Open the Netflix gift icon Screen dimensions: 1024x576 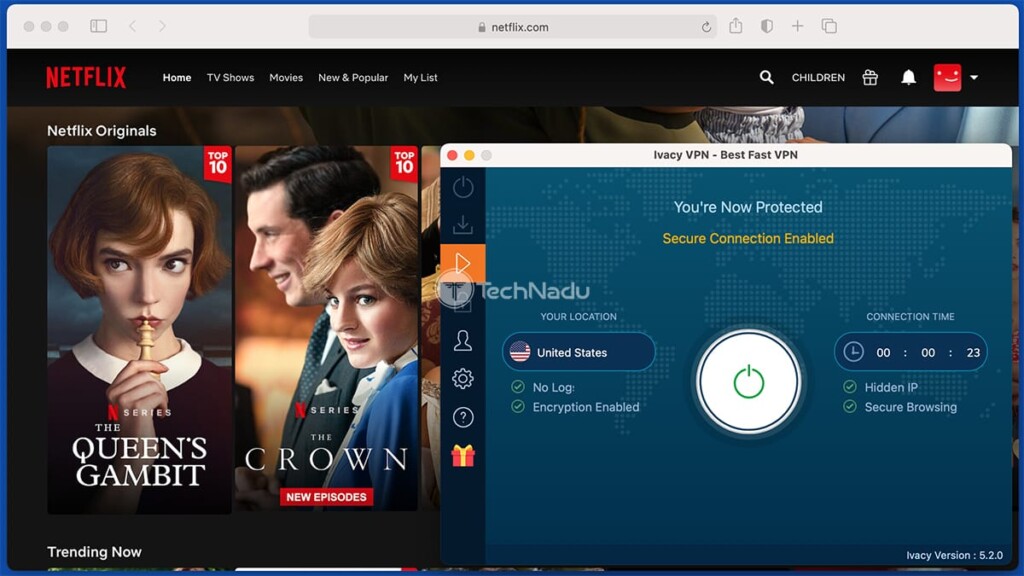tap(870, 78)
